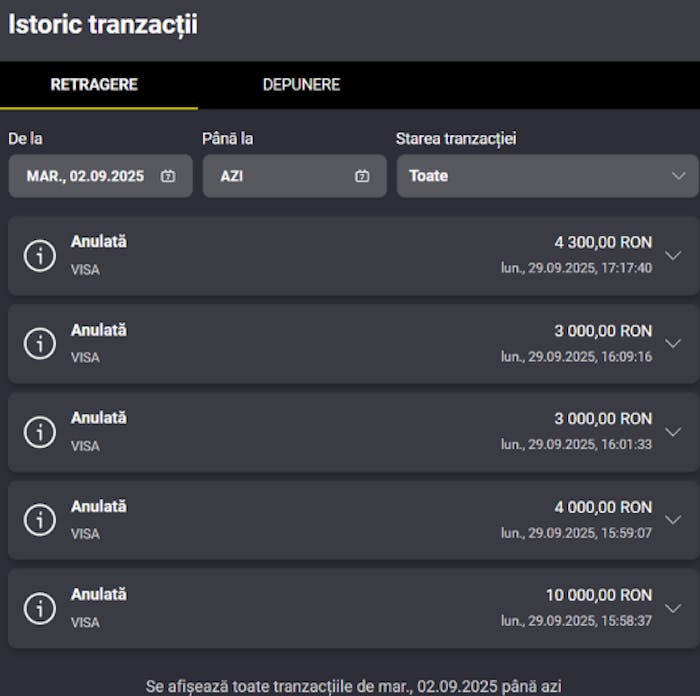This screenshot has width=700, height=696.
Task: Click info icon of 4 000,00 RON transaction
Action: [39, 520]
